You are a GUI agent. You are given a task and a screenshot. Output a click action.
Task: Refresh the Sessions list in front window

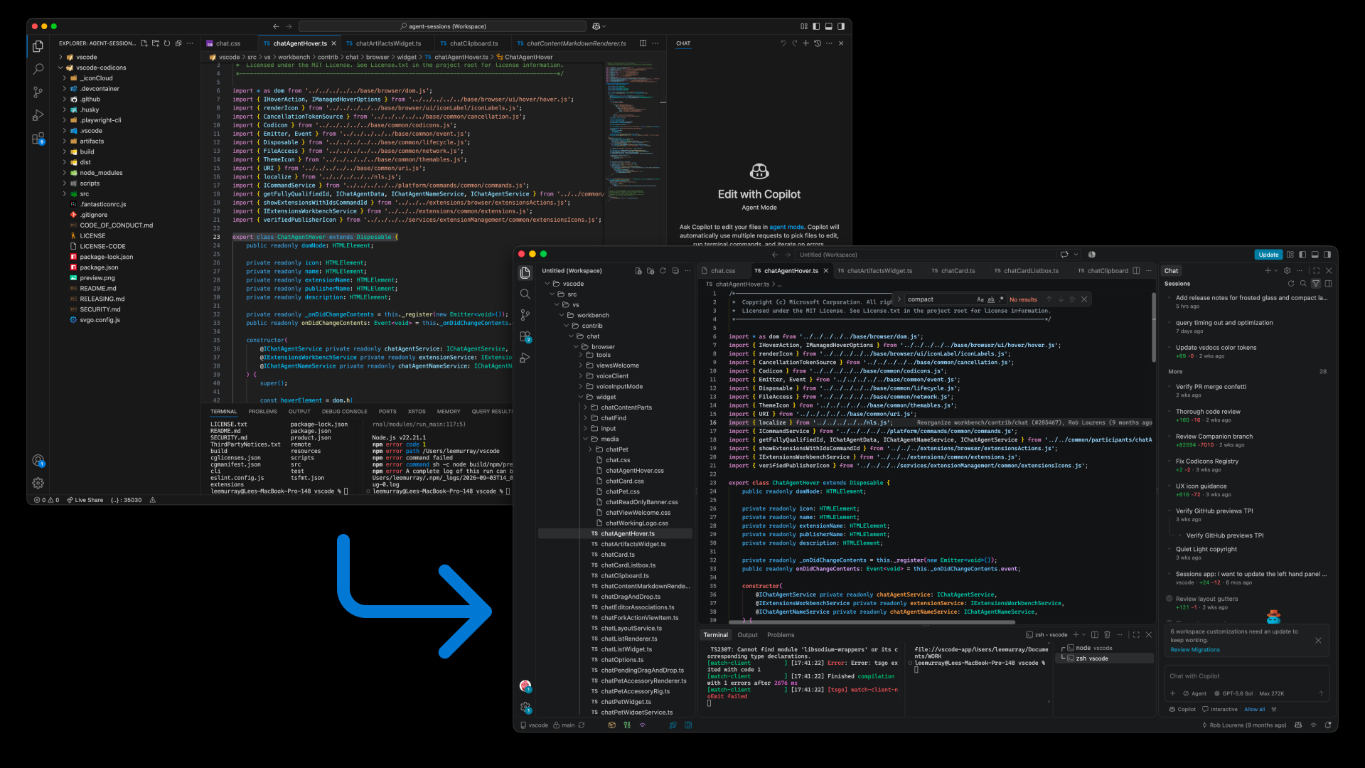click(x=1292, y=284)
